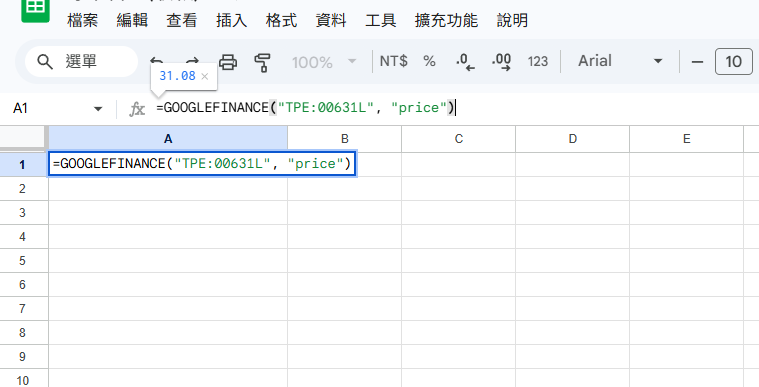Apply NT$ currency format
Image resolution: width=759 pixels, height=387 pixels.
tap(393, 62)
